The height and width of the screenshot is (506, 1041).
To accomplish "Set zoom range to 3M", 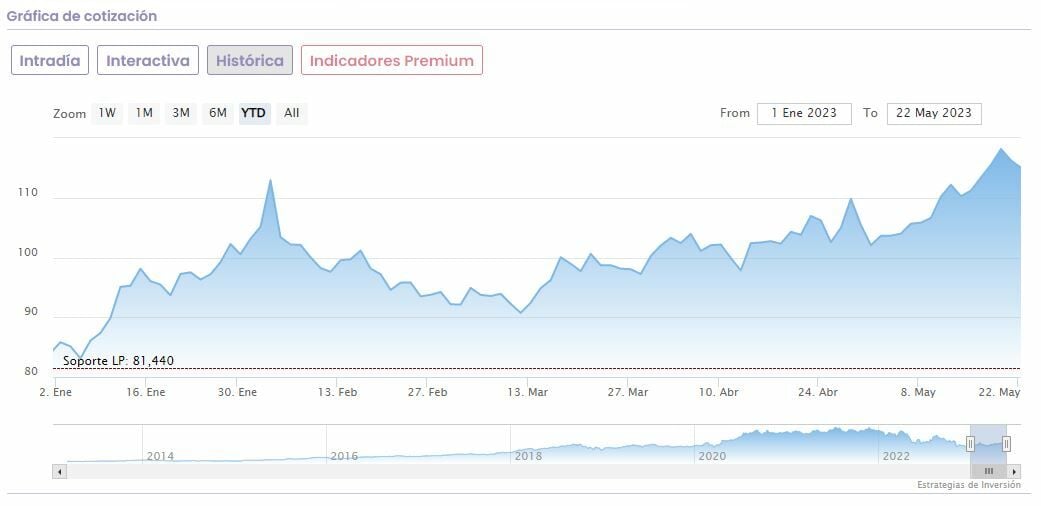I will coord(181,113).
